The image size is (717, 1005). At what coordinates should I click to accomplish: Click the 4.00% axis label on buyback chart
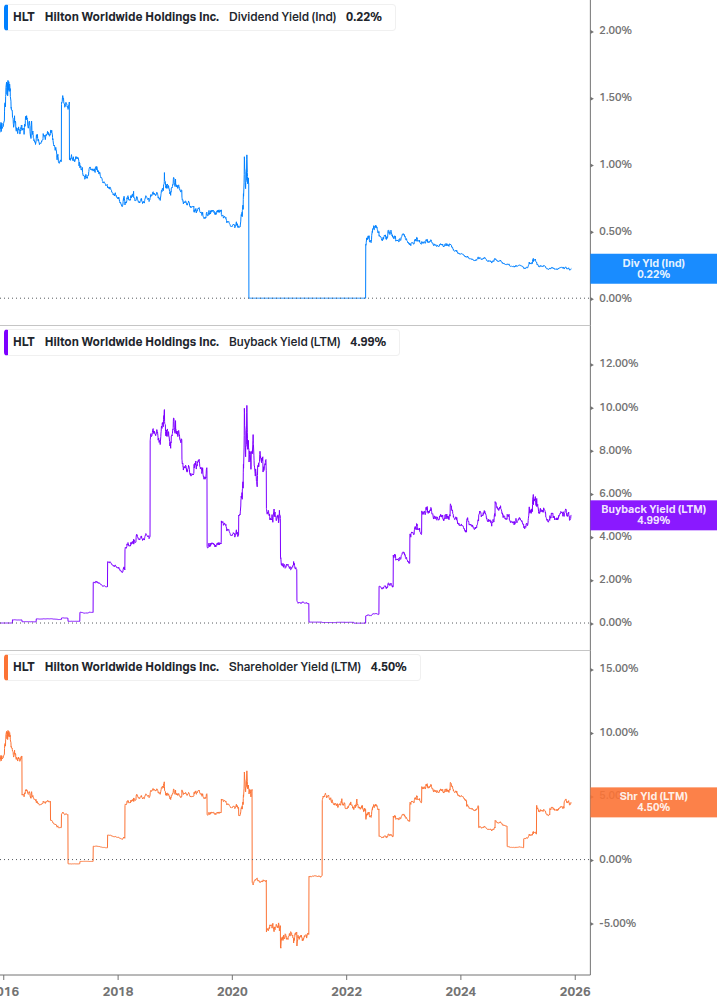pos(615,536)
